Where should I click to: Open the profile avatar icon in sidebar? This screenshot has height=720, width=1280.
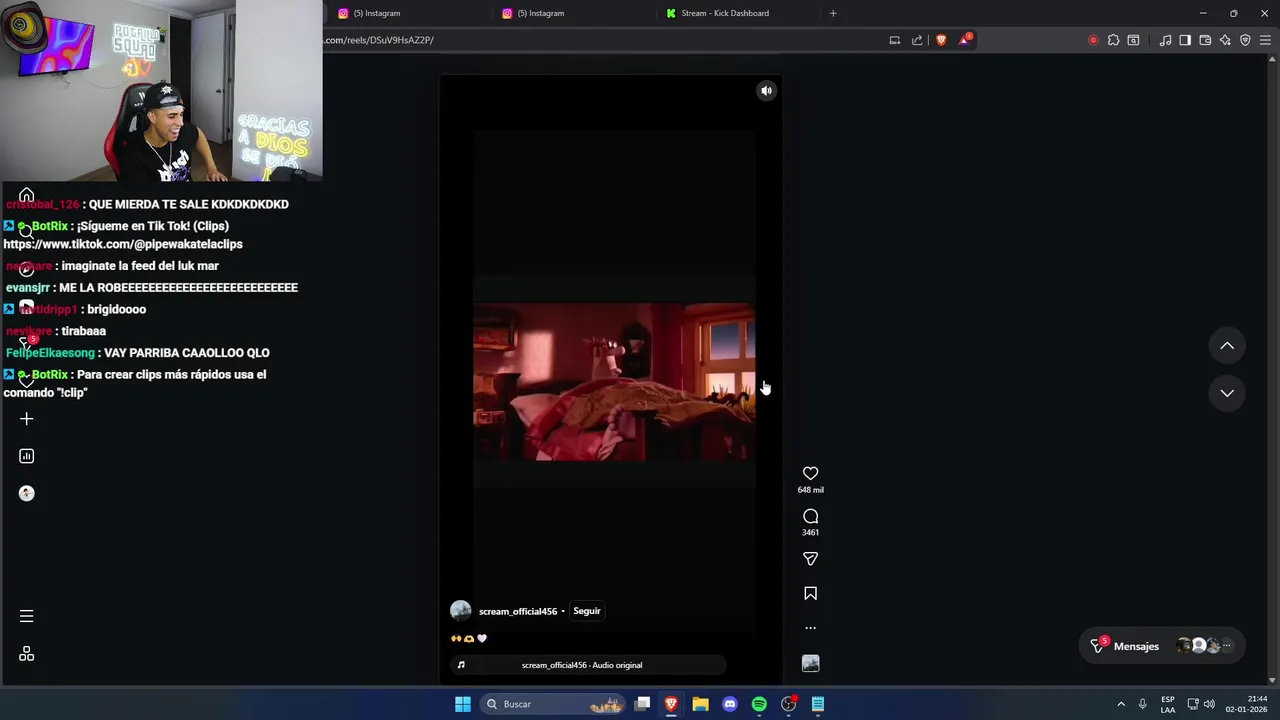click(x=27, y=493)
